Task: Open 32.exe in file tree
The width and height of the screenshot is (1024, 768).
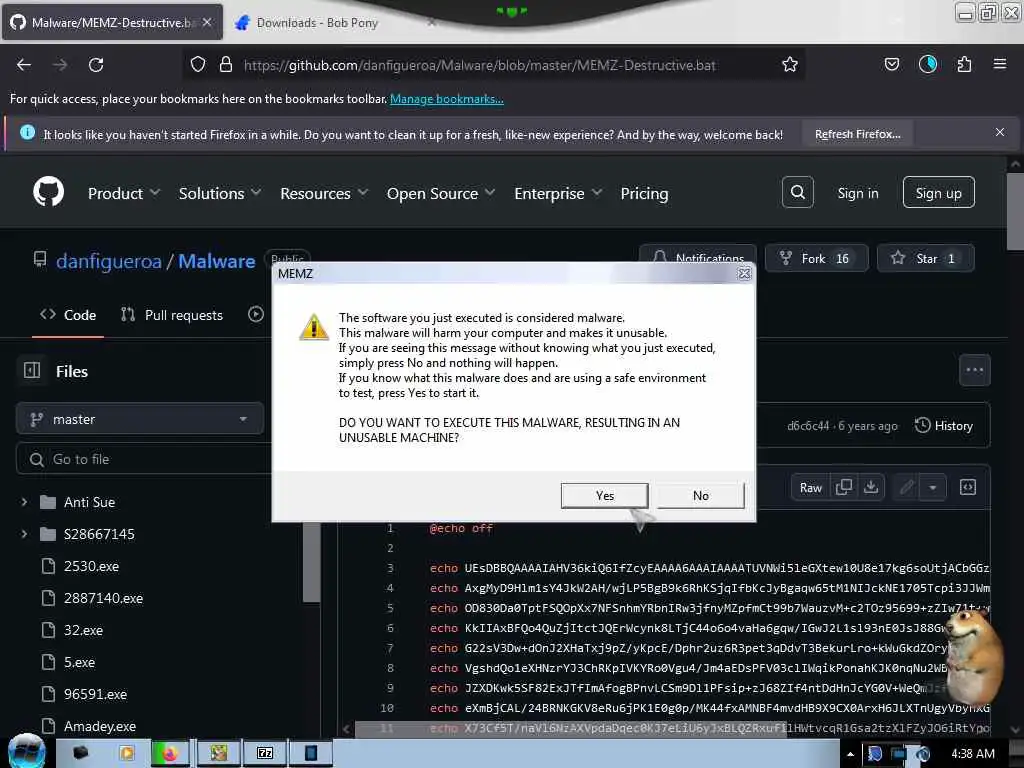Action: click(83, 630)
